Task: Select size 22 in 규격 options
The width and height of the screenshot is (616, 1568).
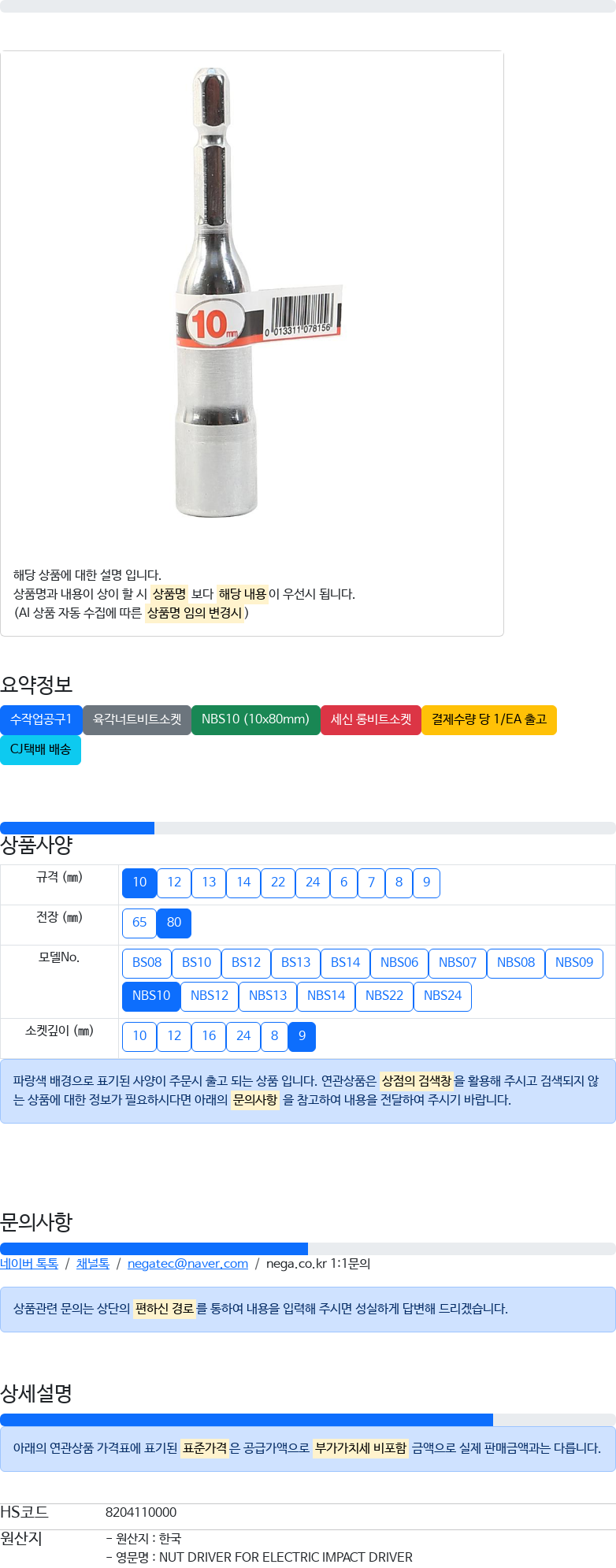Action: tap(278, 882)
